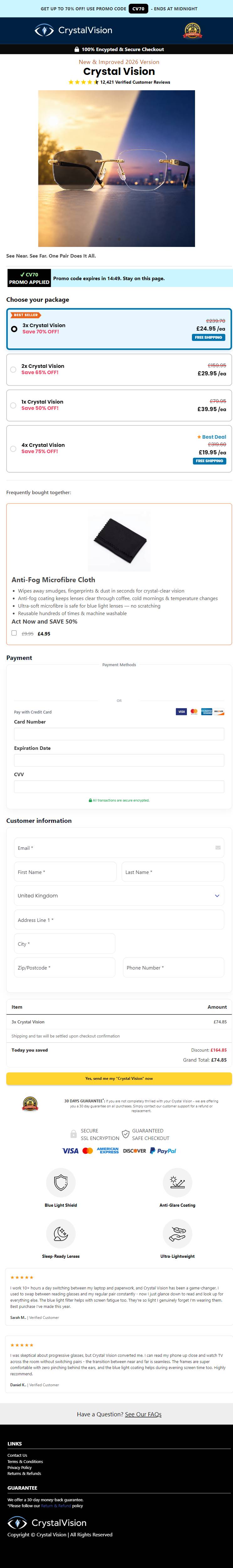The width and height of the screenshot is (233, 1568).
Task: Click the CrystalVision eye logo in header
Action: tap(73, 30)
